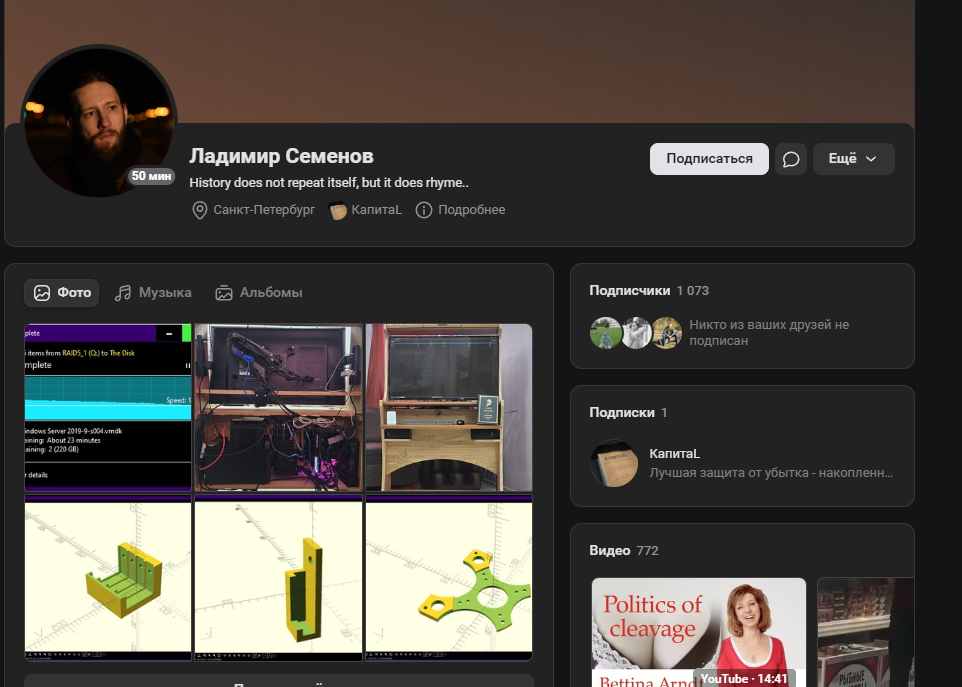Switch to the Альбомы tab
The height and width of the screenshot is (687, 962).
(x=259, y=293)
